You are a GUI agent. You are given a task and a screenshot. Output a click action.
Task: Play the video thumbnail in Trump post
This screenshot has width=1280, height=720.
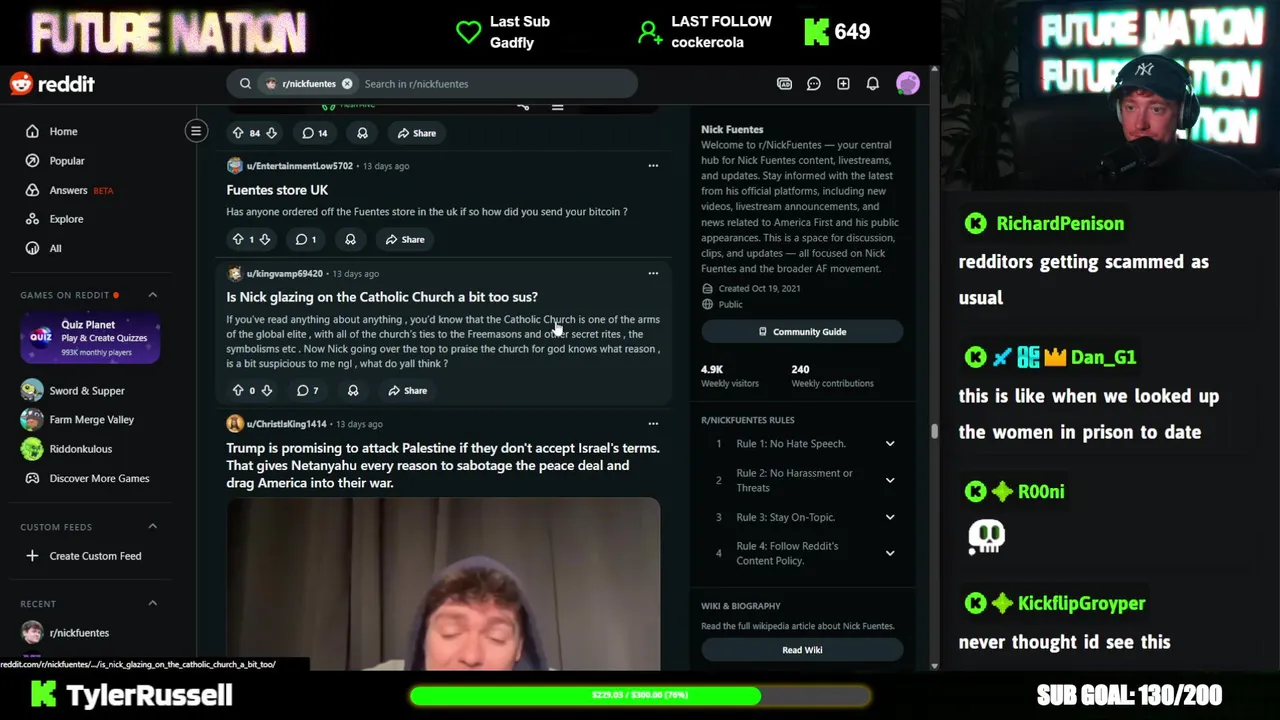(x=443, y=584)
